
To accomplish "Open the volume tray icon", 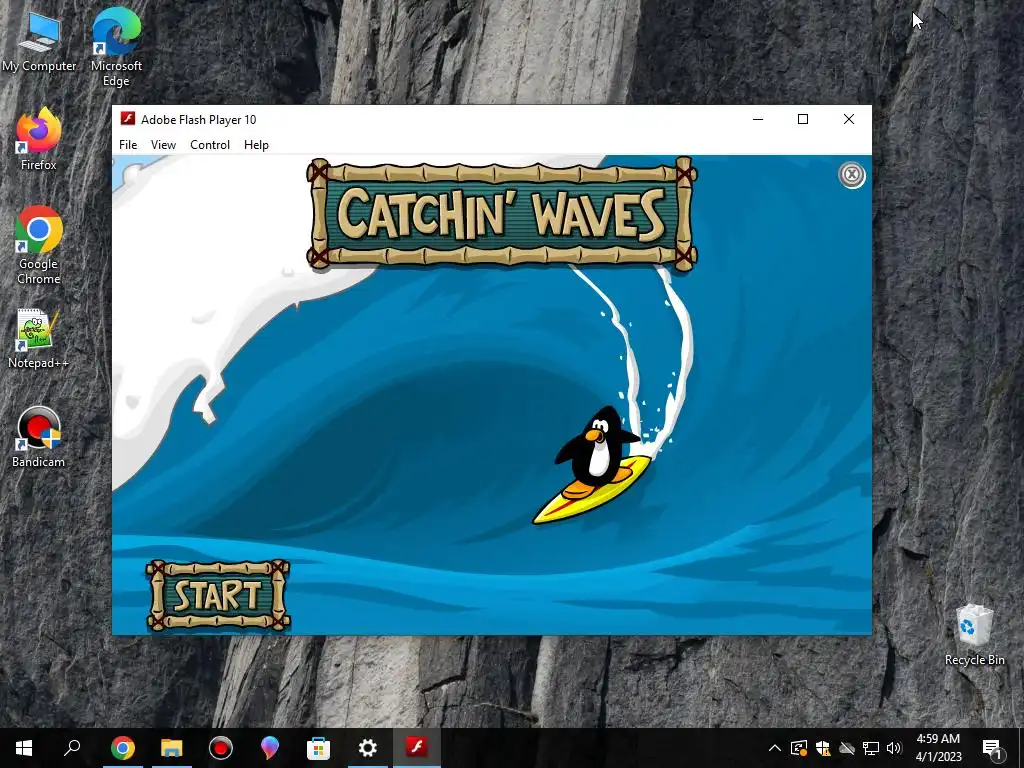I will click(894, 748).
